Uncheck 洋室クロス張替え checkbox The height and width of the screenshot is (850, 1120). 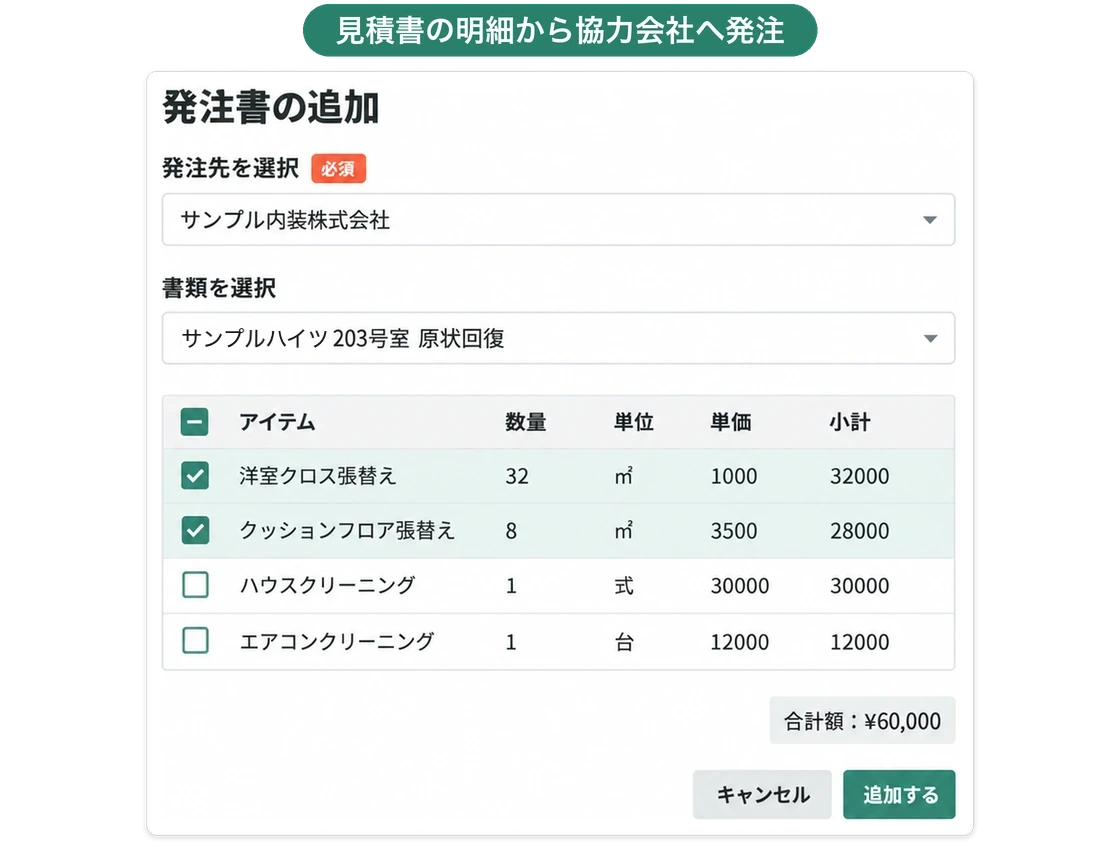[195, 476]
